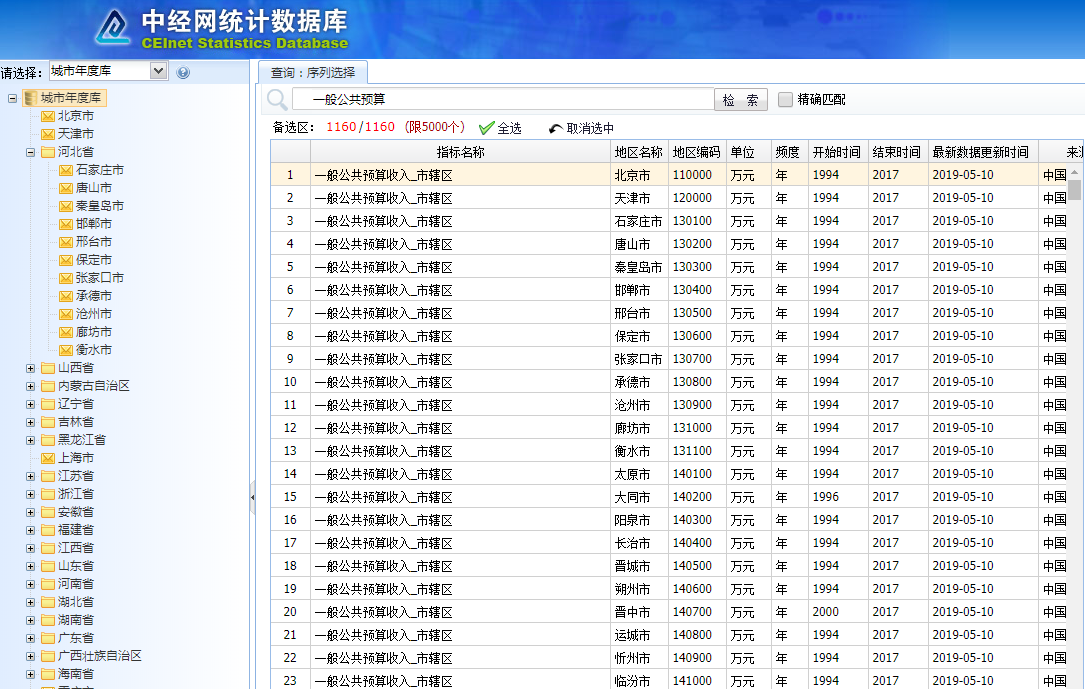Viewport: 1085px width, 689px height.
Task: Click the undo arrow icon for deselect
Action: [556, 128]
